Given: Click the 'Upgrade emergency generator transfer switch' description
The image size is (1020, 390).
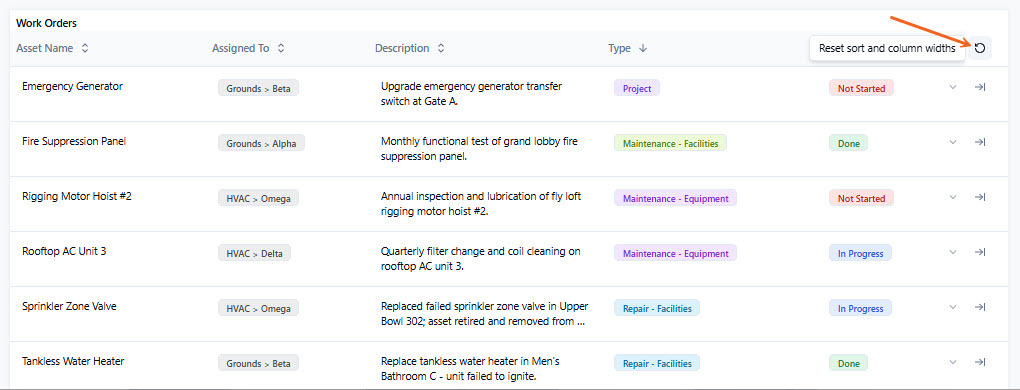Looking at the screenshot, I should tap(472, 94).
